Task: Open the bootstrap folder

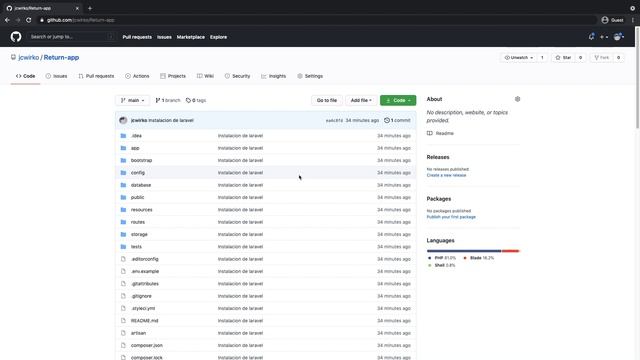Action: coord(141,160)
